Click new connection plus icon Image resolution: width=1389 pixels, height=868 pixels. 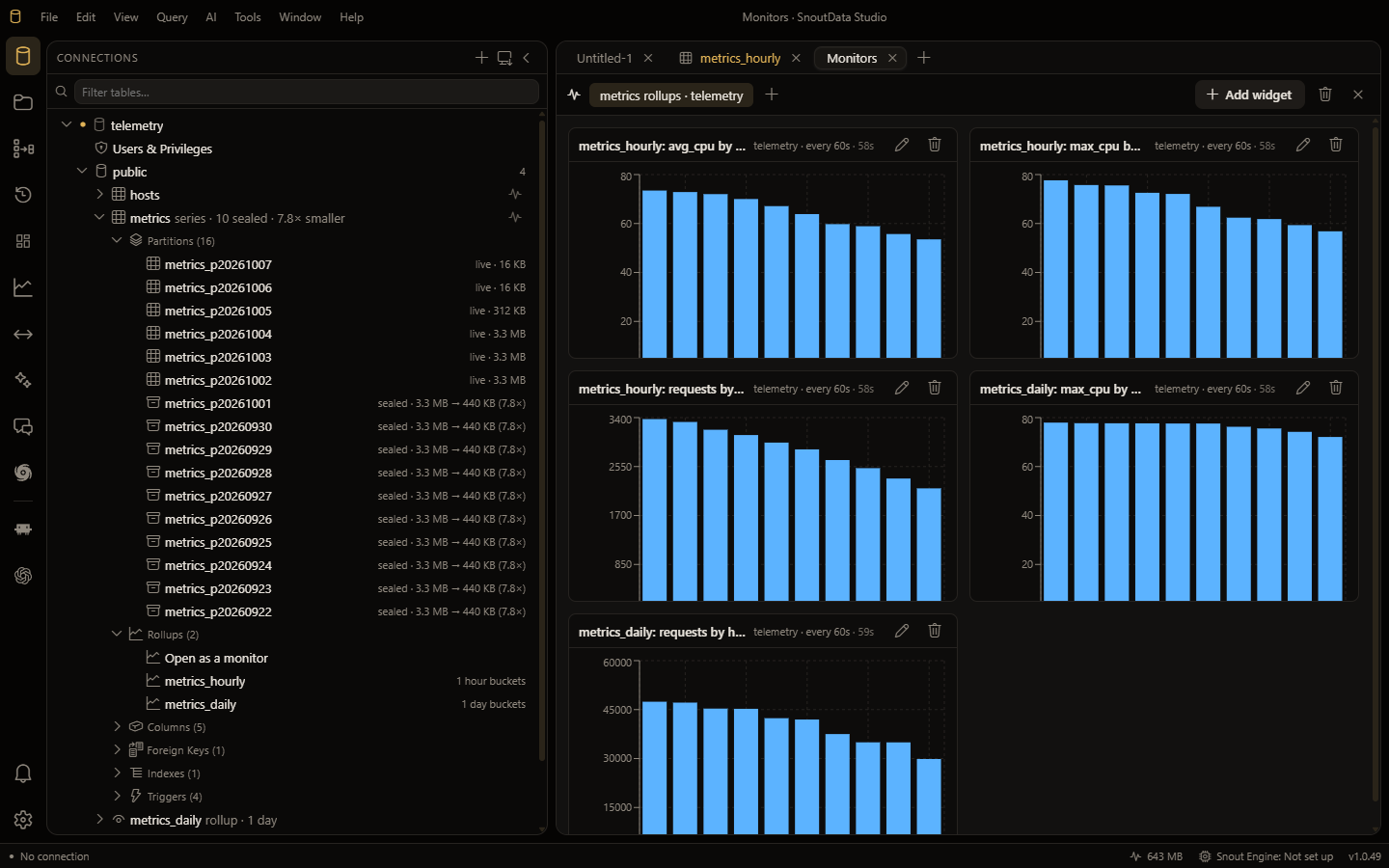pos(481,58)
